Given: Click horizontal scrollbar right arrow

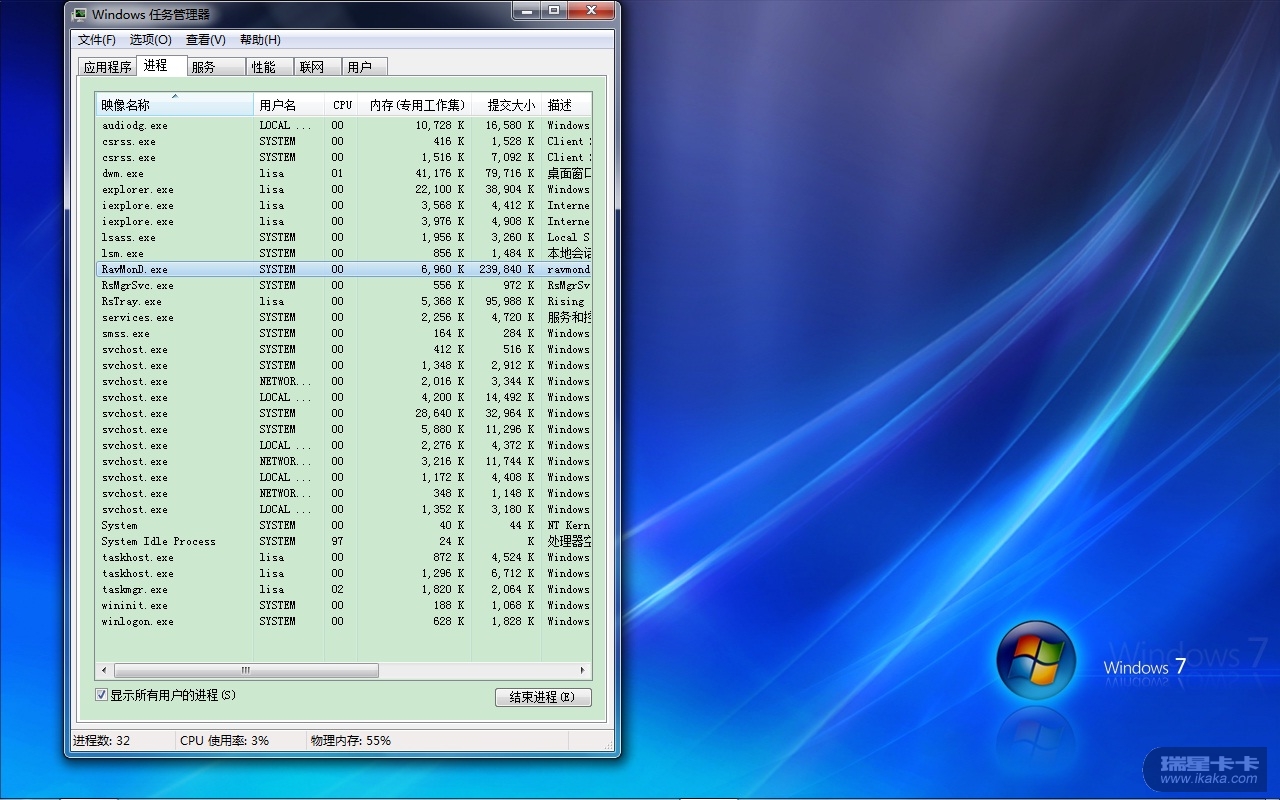Looking at the screenshot, I should [585, 670].
